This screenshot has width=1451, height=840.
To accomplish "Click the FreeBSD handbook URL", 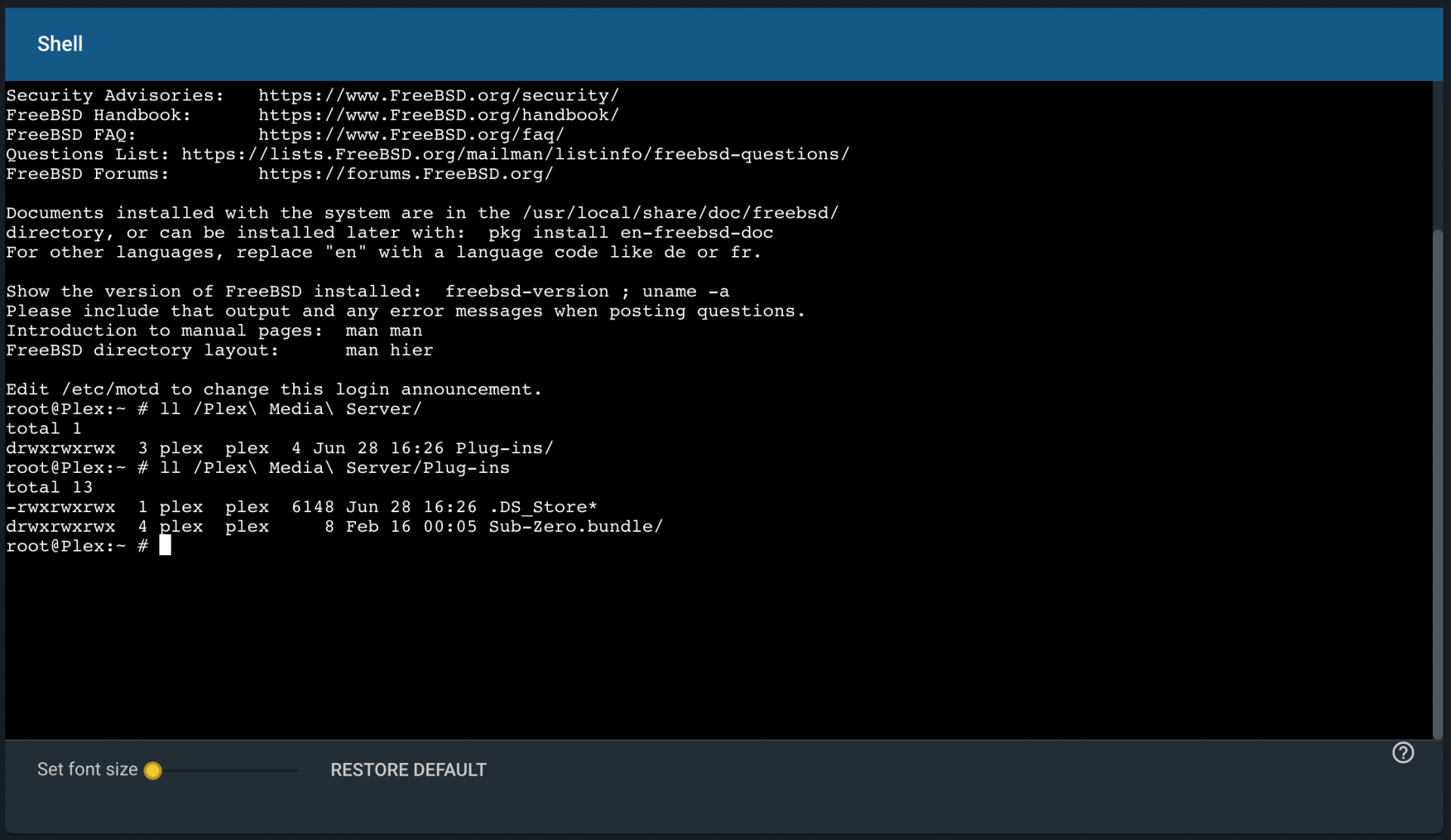I will [438, 115].
